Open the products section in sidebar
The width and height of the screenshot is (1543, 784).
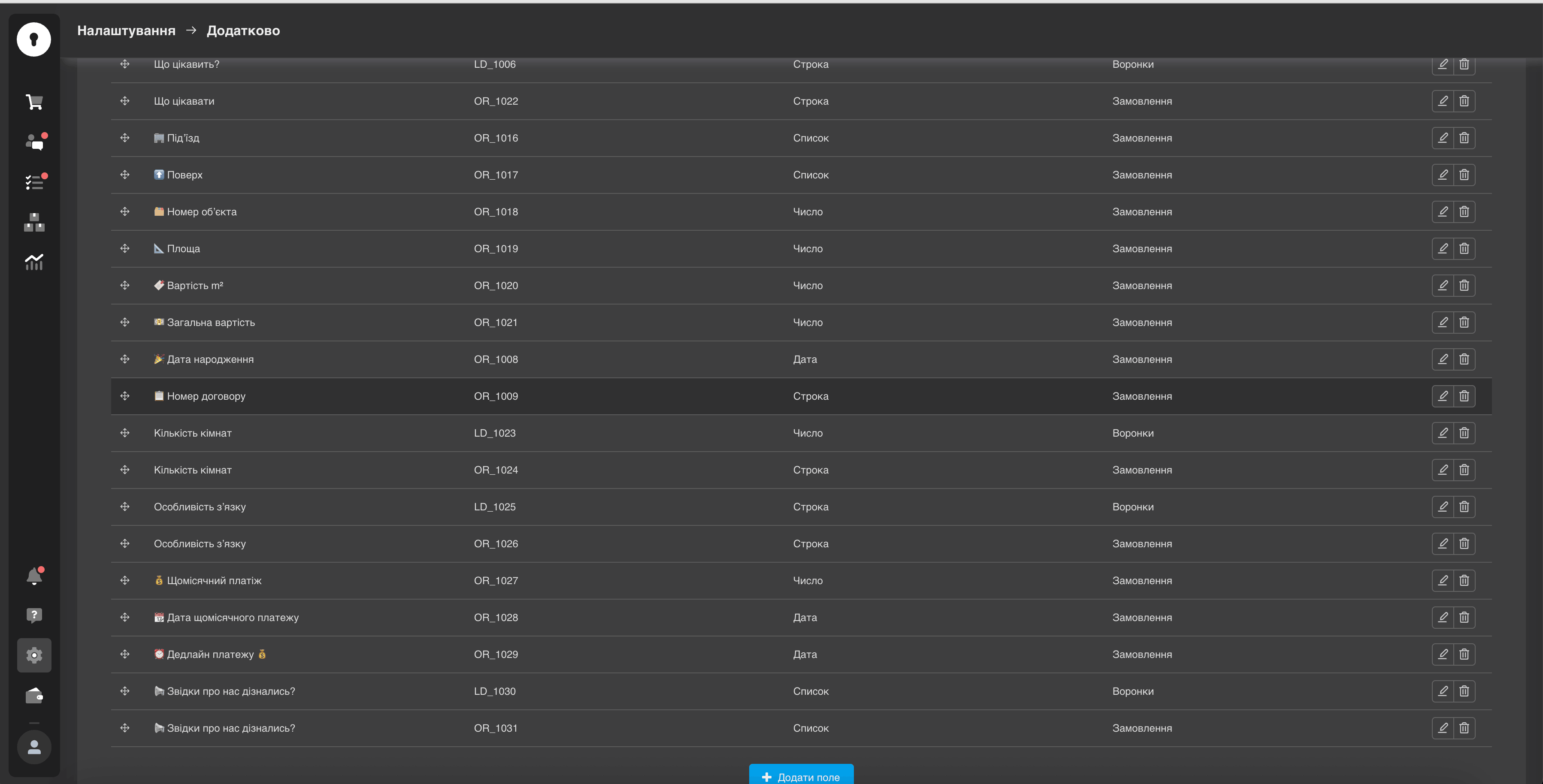coord(34,222)
